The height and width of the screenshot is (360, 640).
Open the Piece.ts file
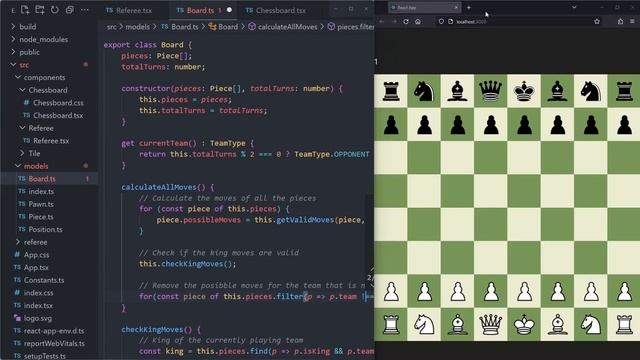coord(41,217)
